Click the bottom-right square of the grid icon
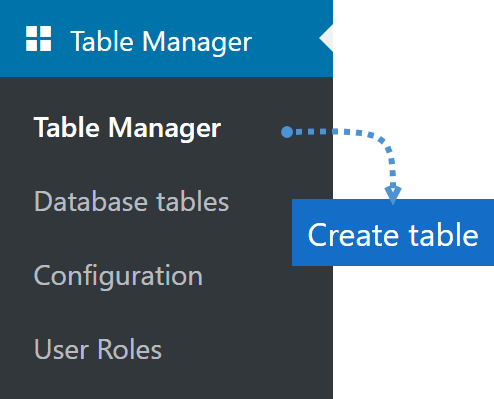 pyautogui.click(x=46, y=46)
